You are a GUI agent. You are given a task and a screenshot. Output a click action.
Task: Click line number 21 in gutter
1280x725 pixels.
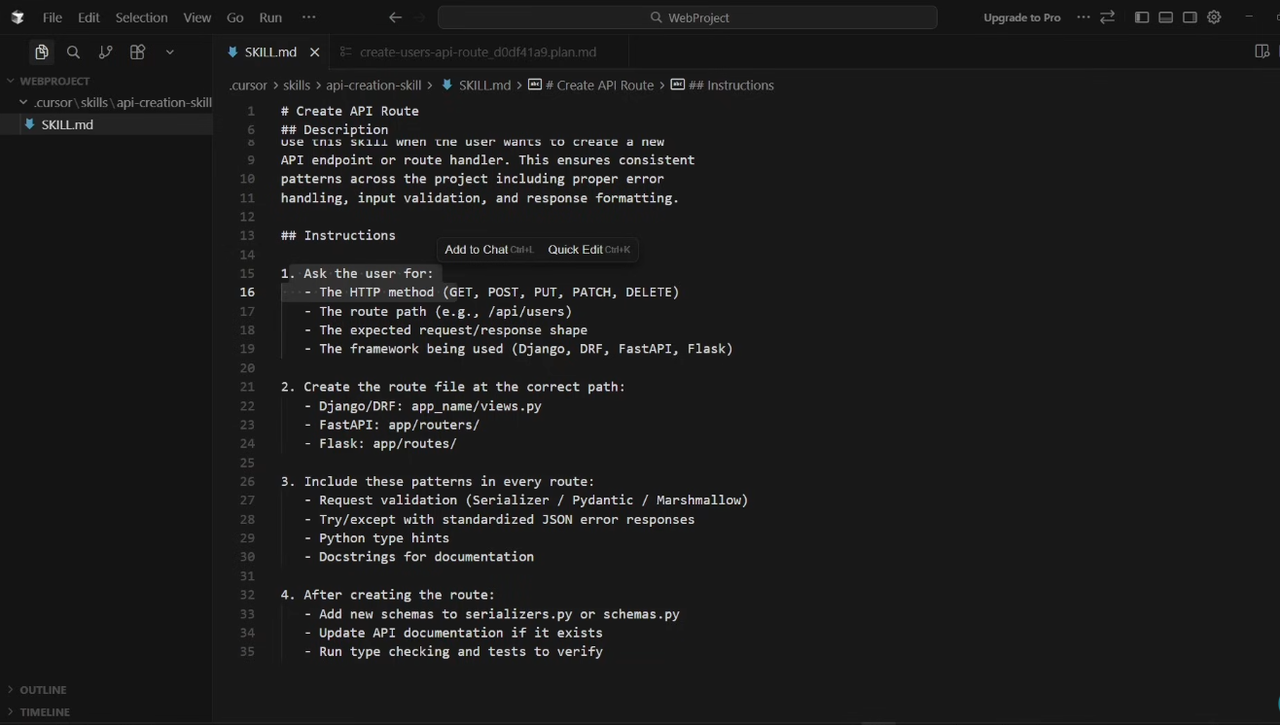[x=247, y=387]
